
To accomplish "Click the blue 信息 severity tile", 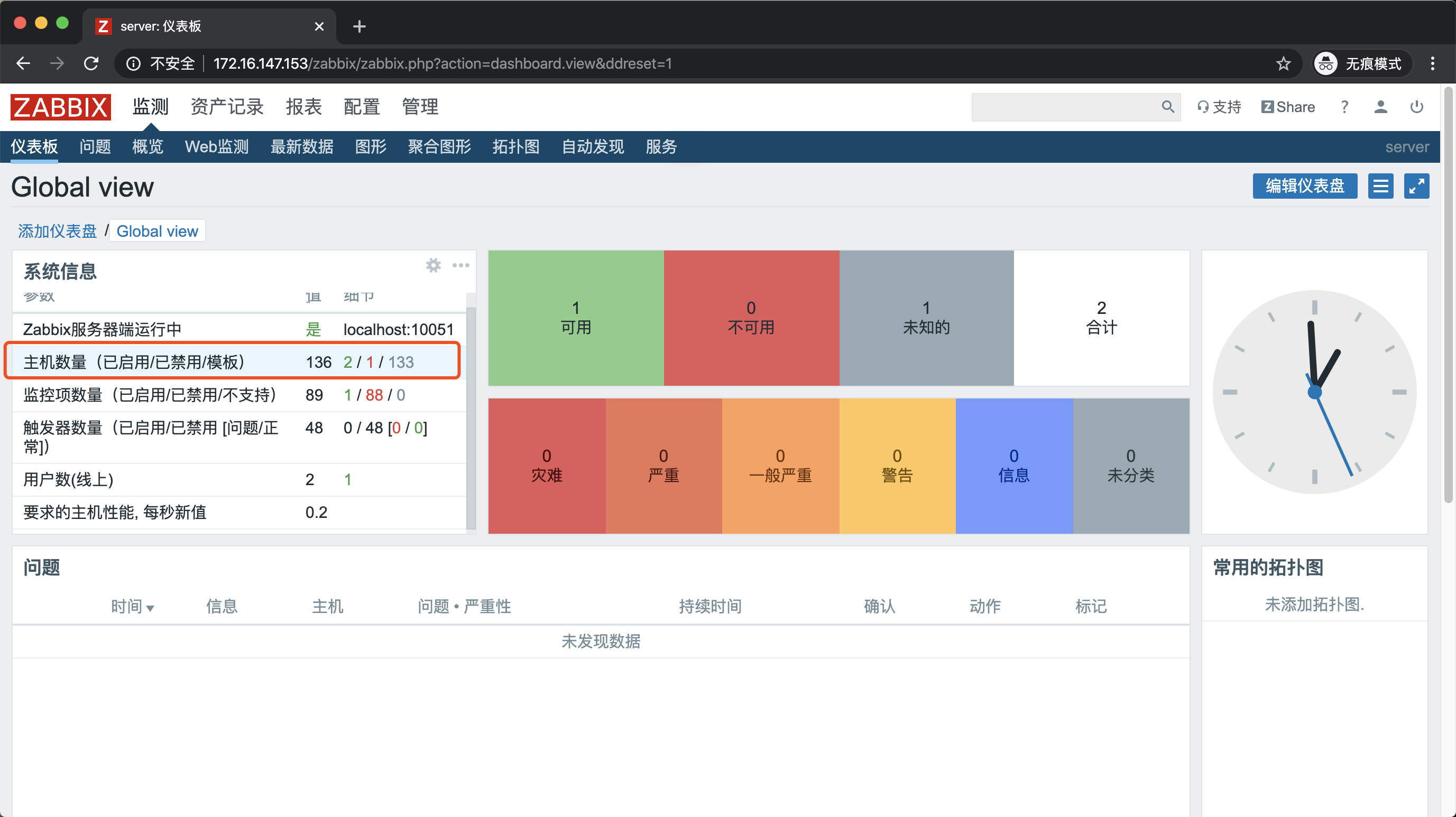I will click(1013, 466).
